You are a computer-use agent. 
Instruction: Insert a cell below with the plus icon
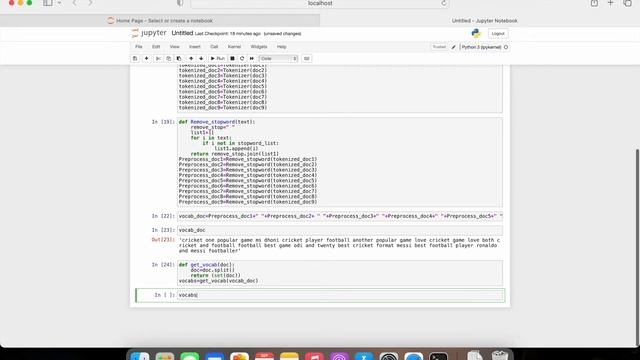tap(146, 58)
